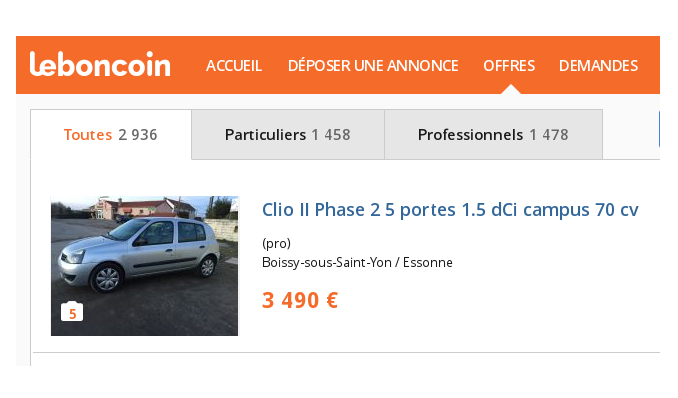
Task: Switch to the Particuliers tab
Action: (288, 135)
